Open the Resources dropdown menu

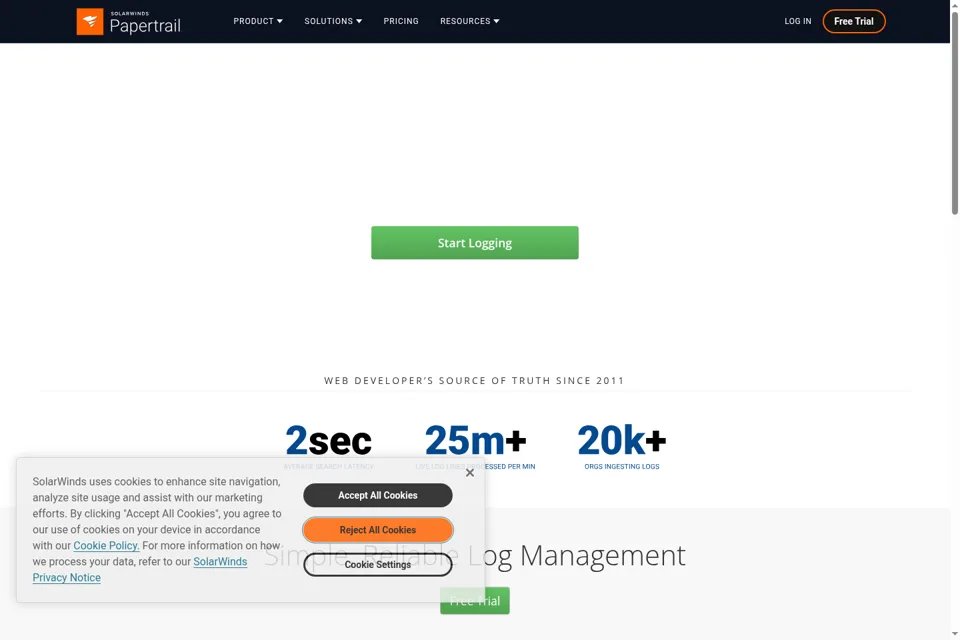[x=470, y=21]
